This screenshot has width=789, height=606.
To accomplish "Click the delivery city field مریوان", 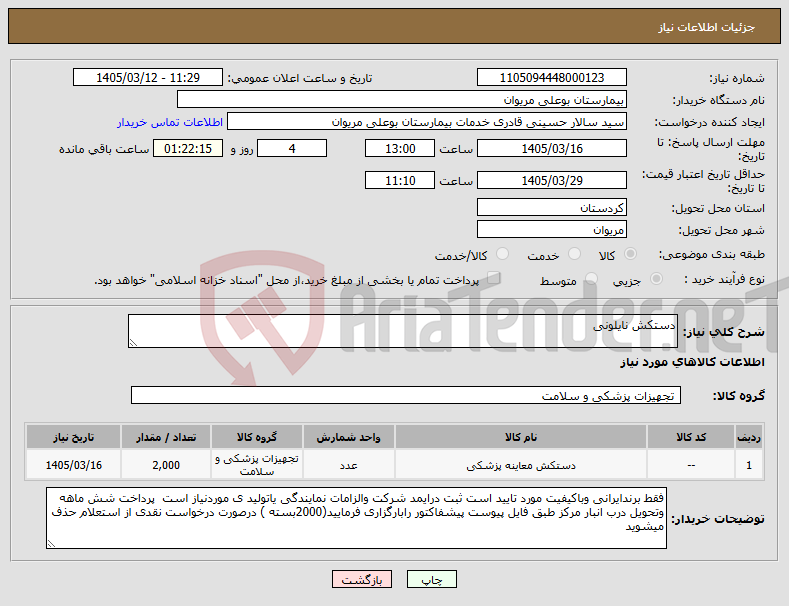I will pyautogui.click(x=551, y=230).
